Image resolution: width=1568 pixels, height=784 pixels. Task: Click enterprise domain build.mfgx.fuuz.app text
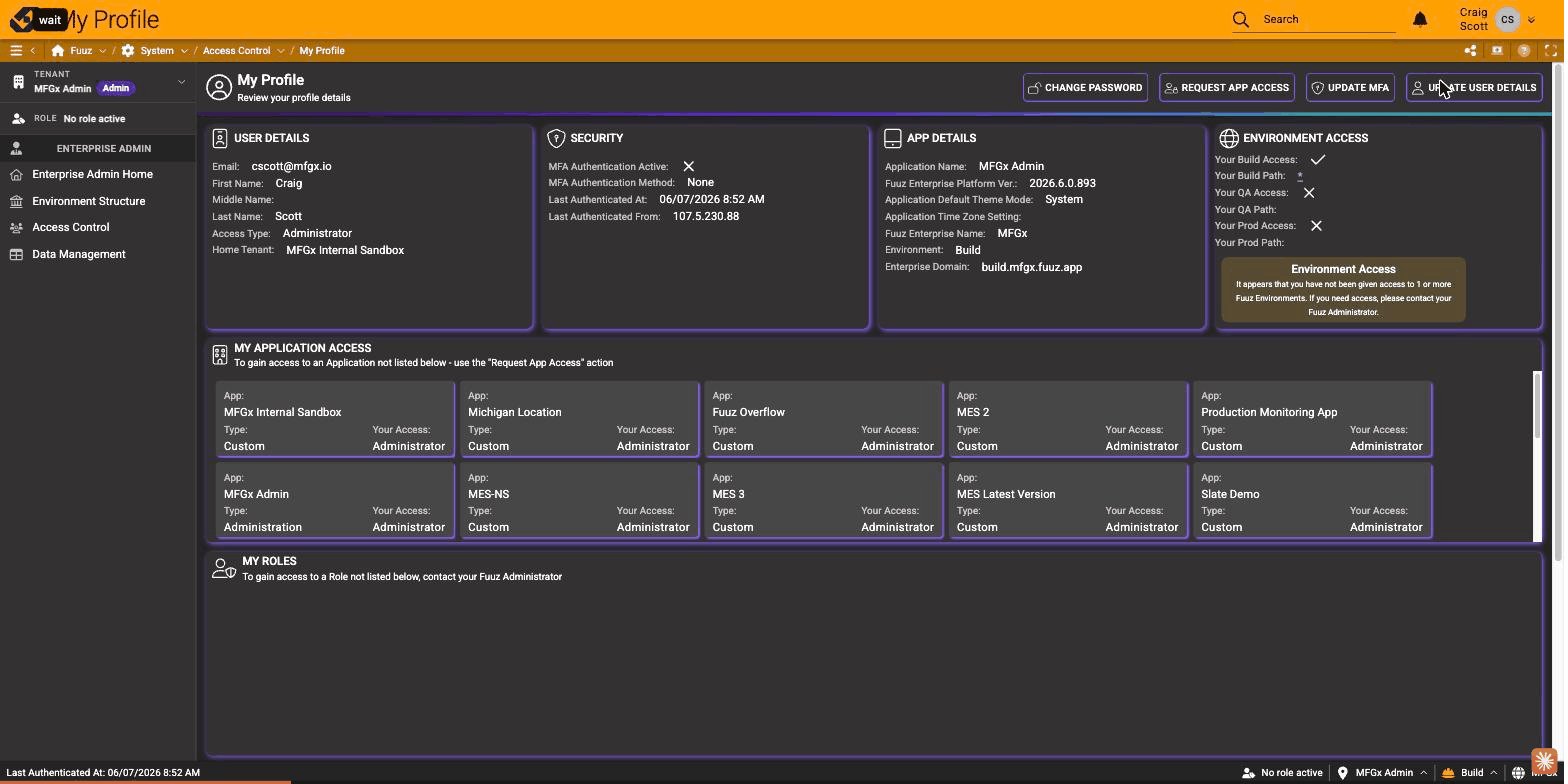click(1031, 267)
